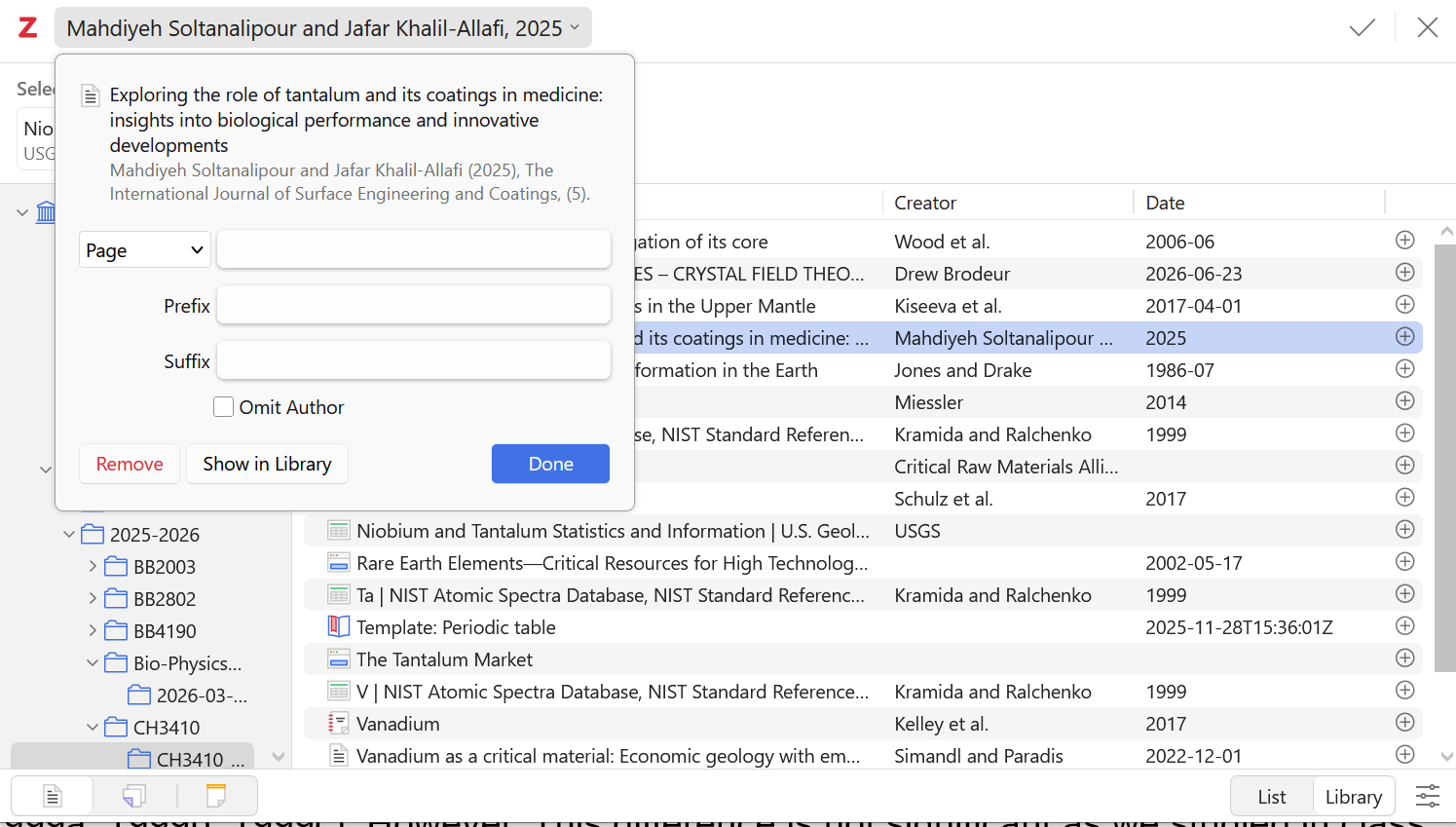This screenshot has width=1456, height=827.
Task: Focus the Prefix input field
Action: (x=414, y=305)
